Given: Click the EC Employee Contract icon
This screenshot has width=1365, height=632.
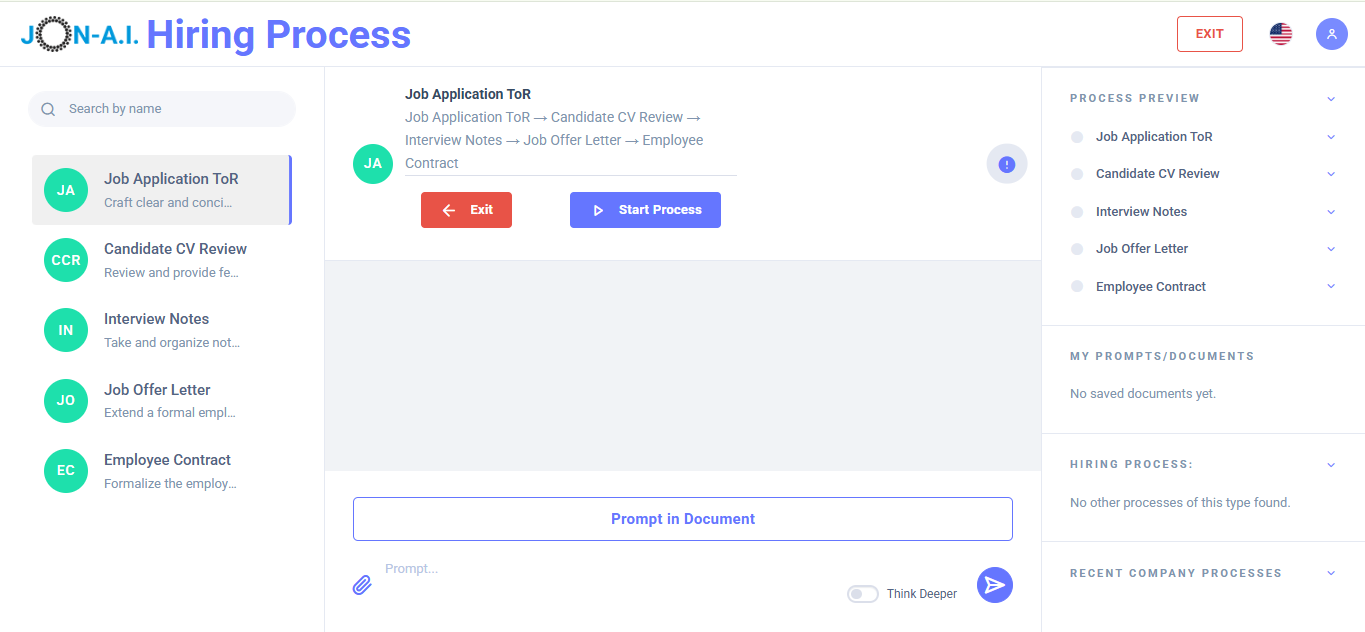Looking at the screenshot, I should (x=65, y=470).
